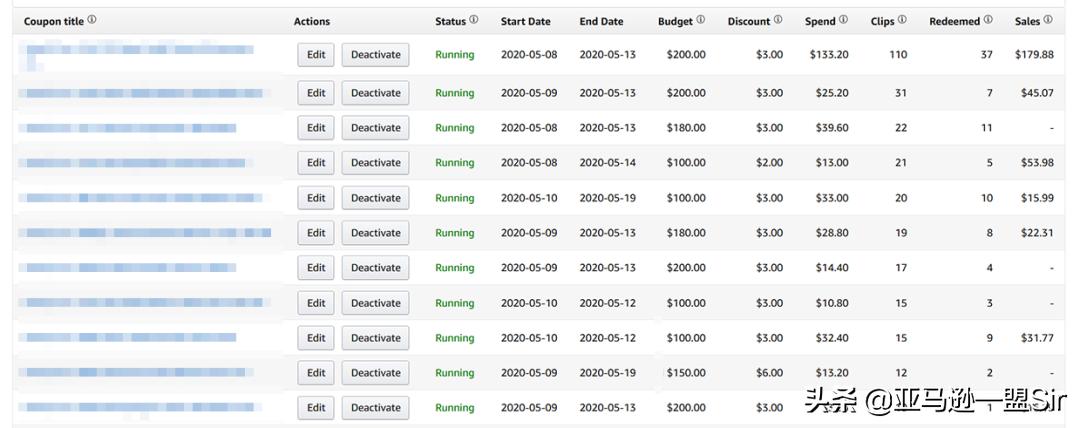1080x428 pixels.
Task: Click the End Date column header
Action: point(601,21)
